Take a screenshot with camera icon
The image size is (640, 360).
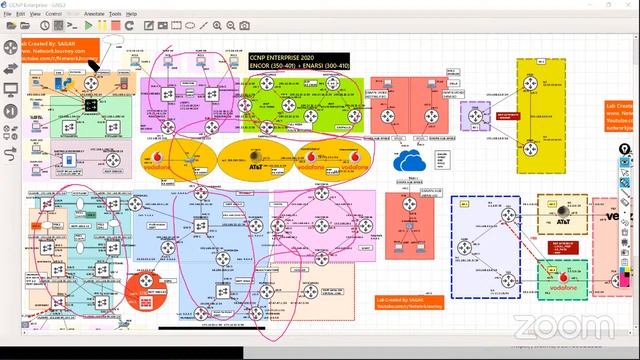coord(244,26)
